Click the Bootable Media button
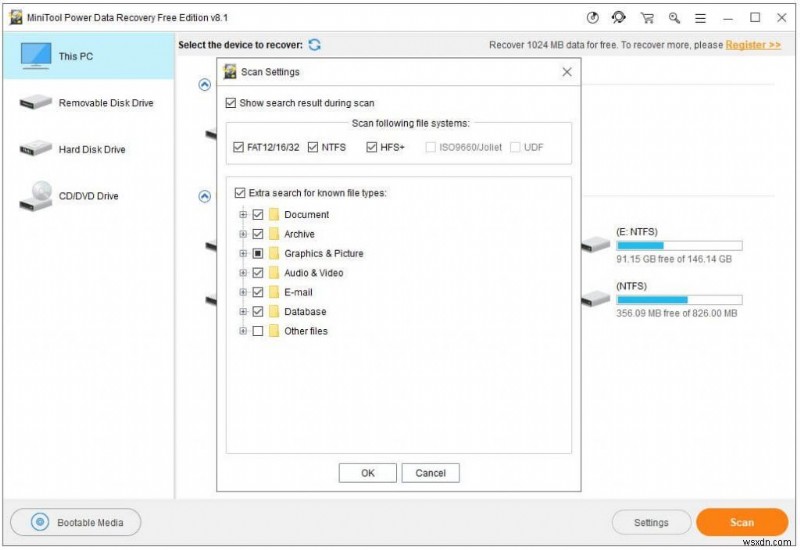Image resolution: width=800 pixels, height=550 pixels. 76,522
